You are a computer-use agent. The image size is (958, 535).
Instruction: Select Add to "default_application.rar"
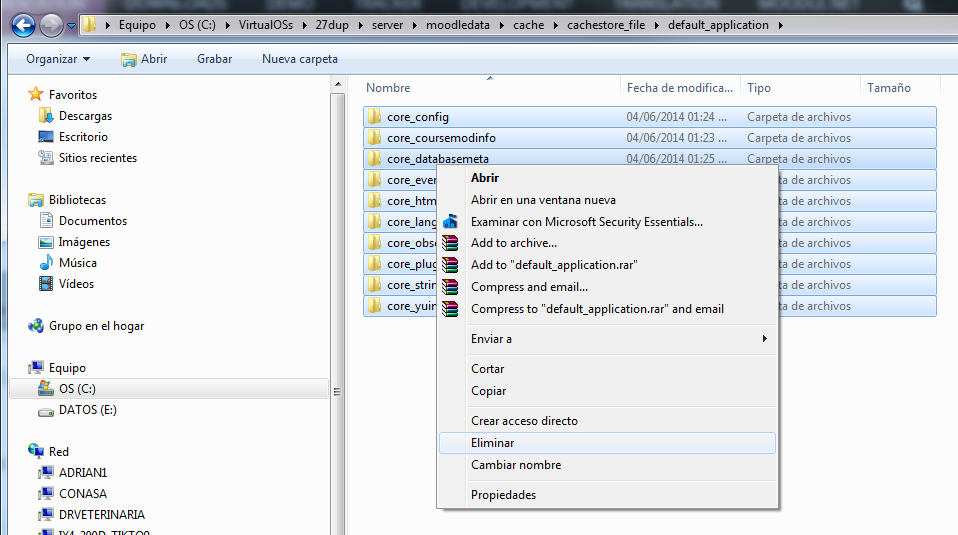pyautogui.click(x=607, y=264)
